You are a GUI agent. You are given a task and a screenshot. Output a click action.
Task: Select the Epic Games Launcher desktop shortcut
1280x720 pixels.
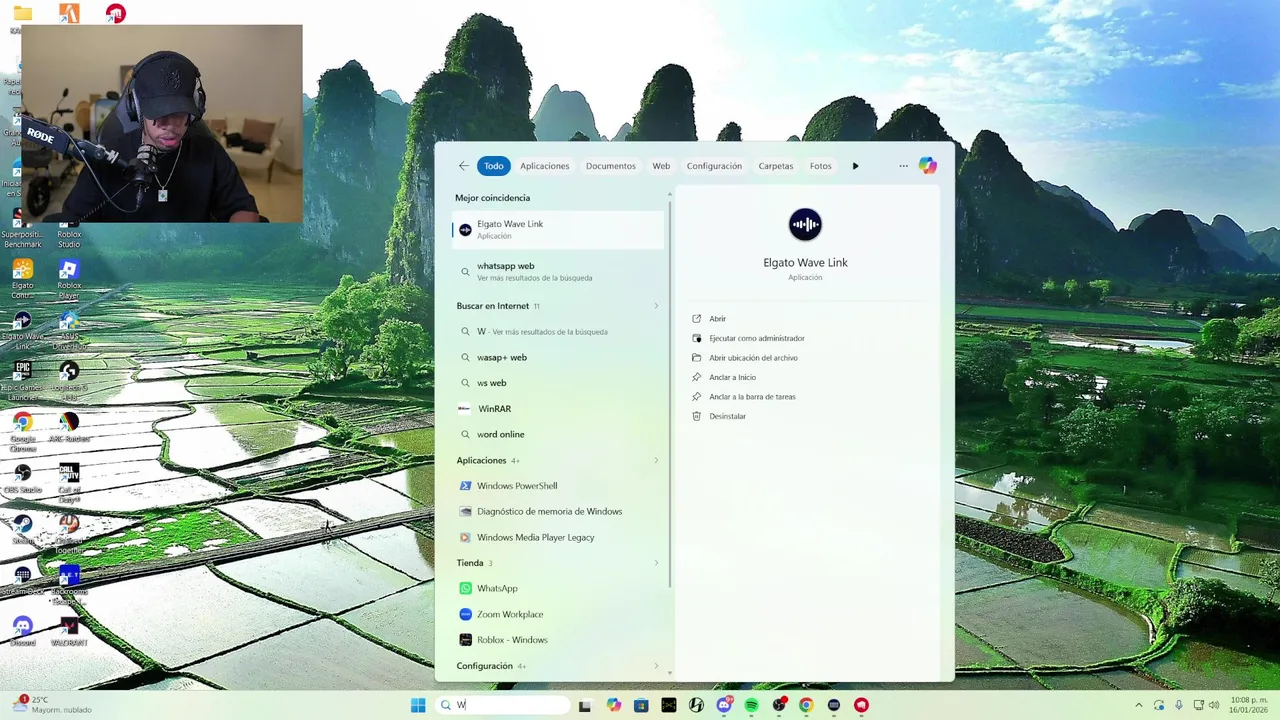tap(22, 380)
